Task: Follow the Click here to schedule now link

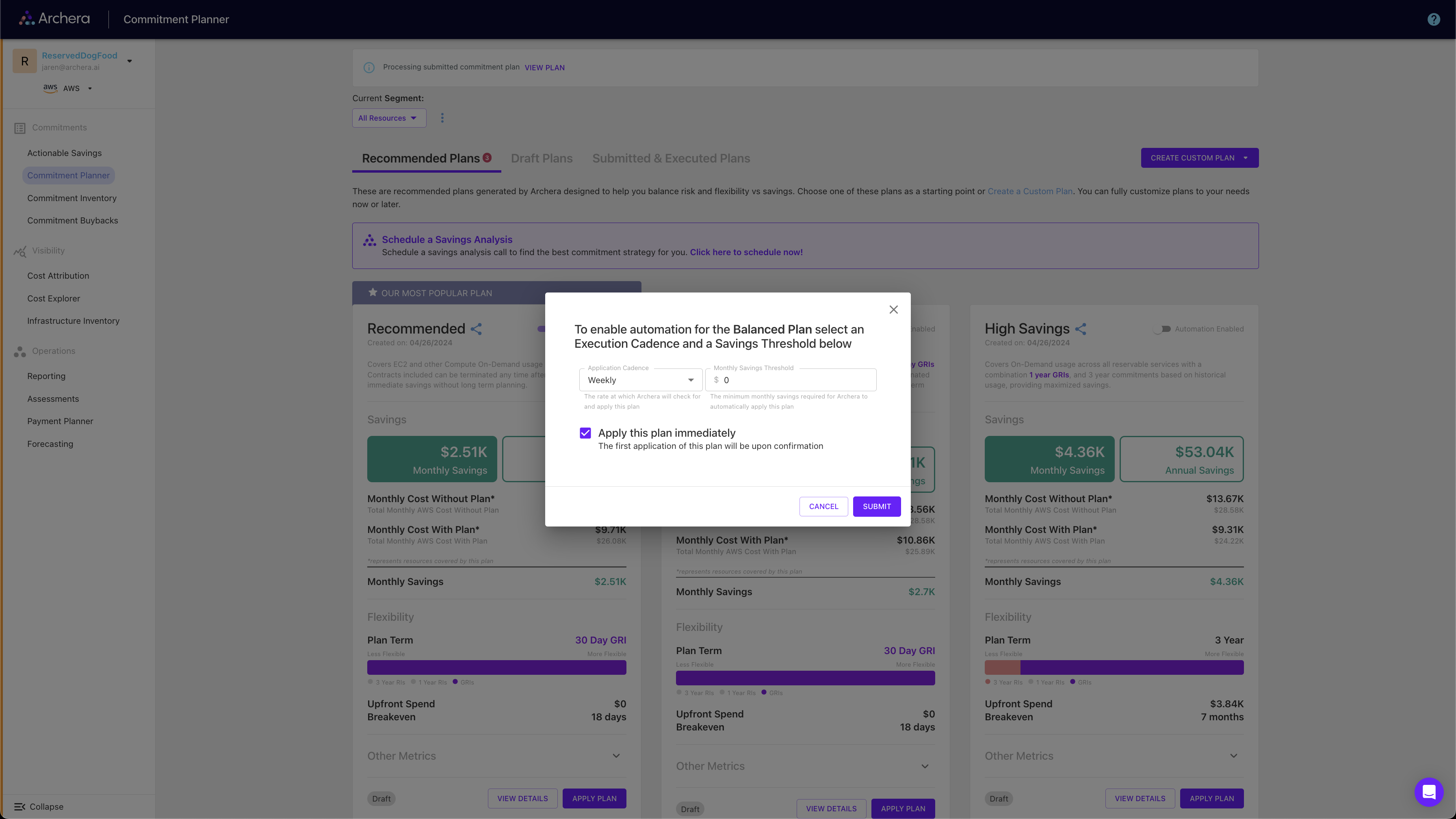Action: pos(746,252)
